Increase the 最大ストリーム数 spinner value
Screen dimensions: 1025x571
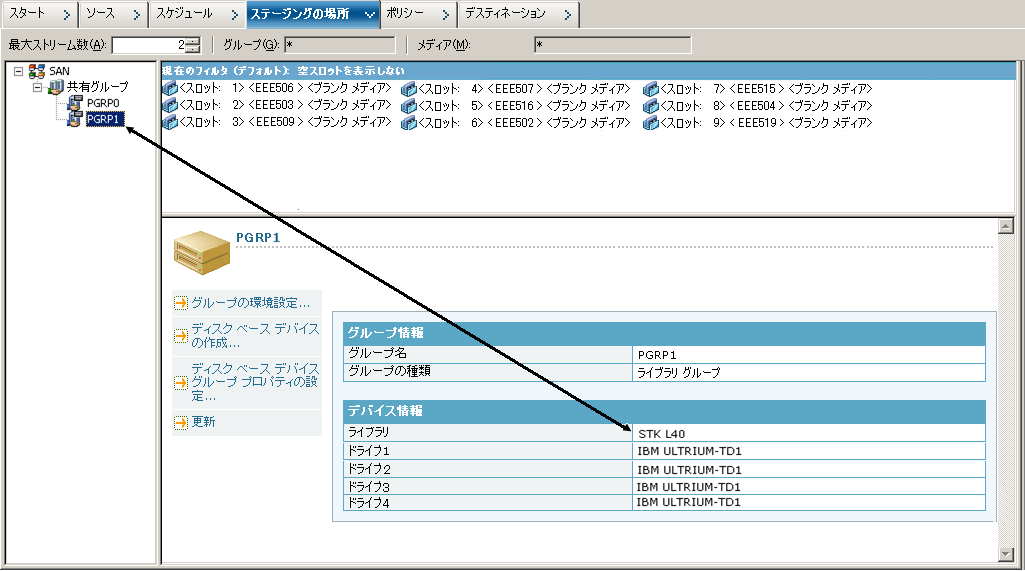coord(193,41)
